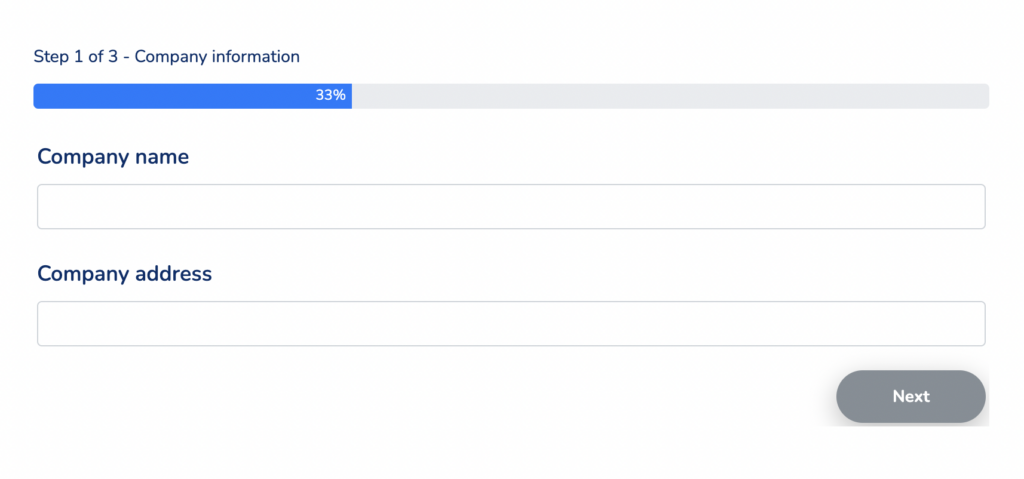
Task: Click the left edge of progress bar
Action: tap(37, 96)
